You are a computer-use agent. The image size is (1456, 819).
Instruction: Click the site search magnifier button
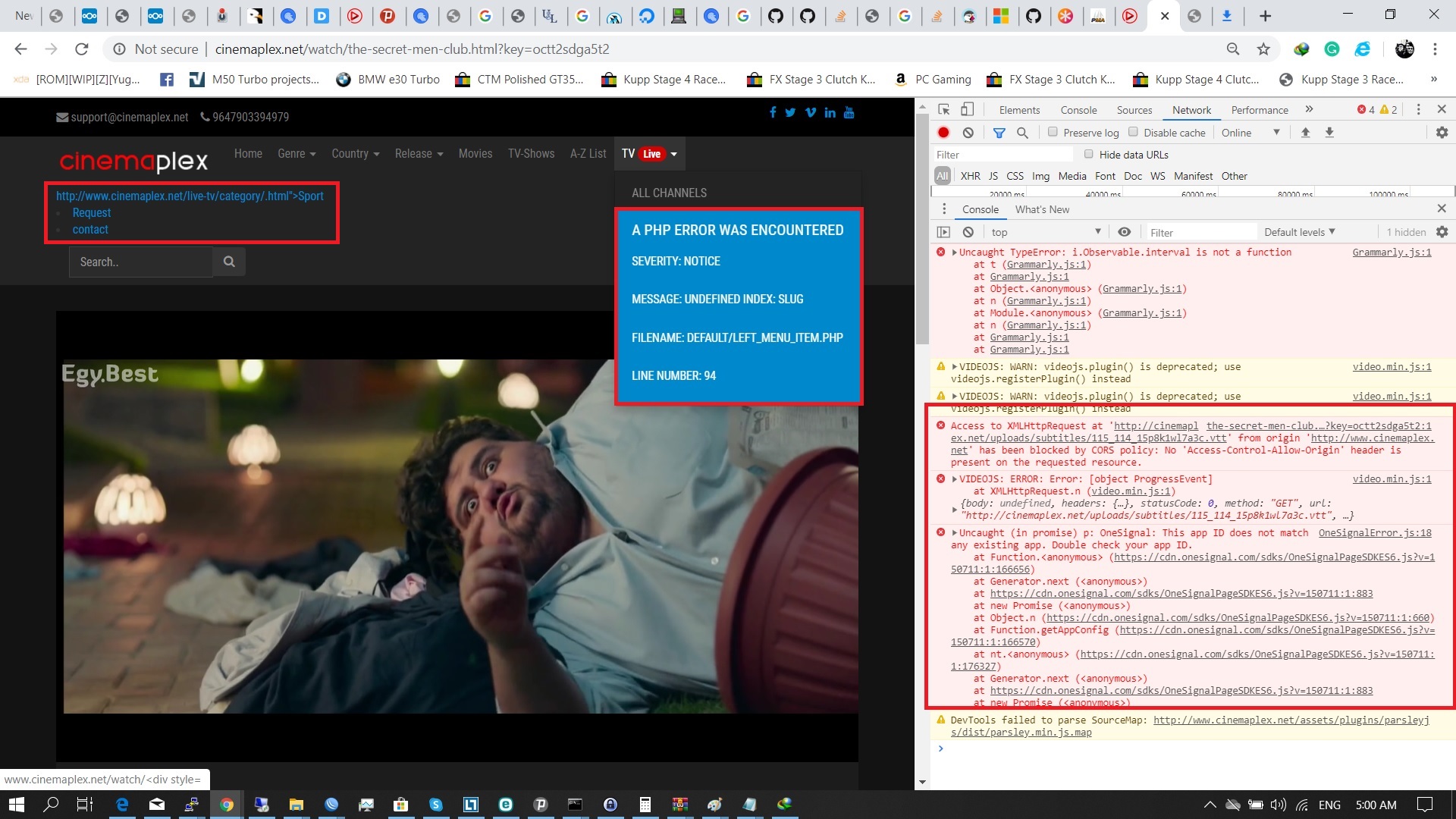click(x=229, y=262)
